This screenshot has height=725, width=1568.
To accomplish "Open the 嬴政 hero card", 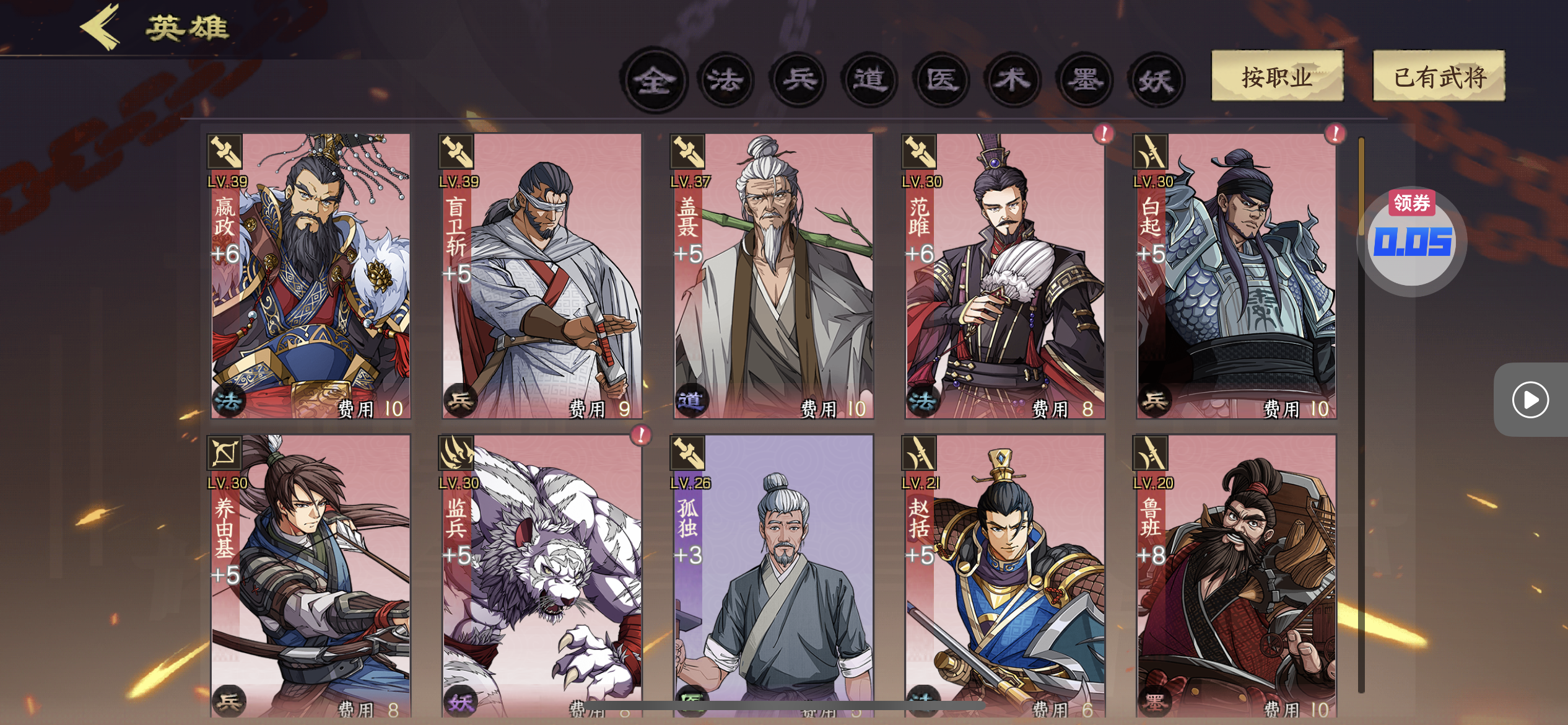I will [x=310, y=276].
